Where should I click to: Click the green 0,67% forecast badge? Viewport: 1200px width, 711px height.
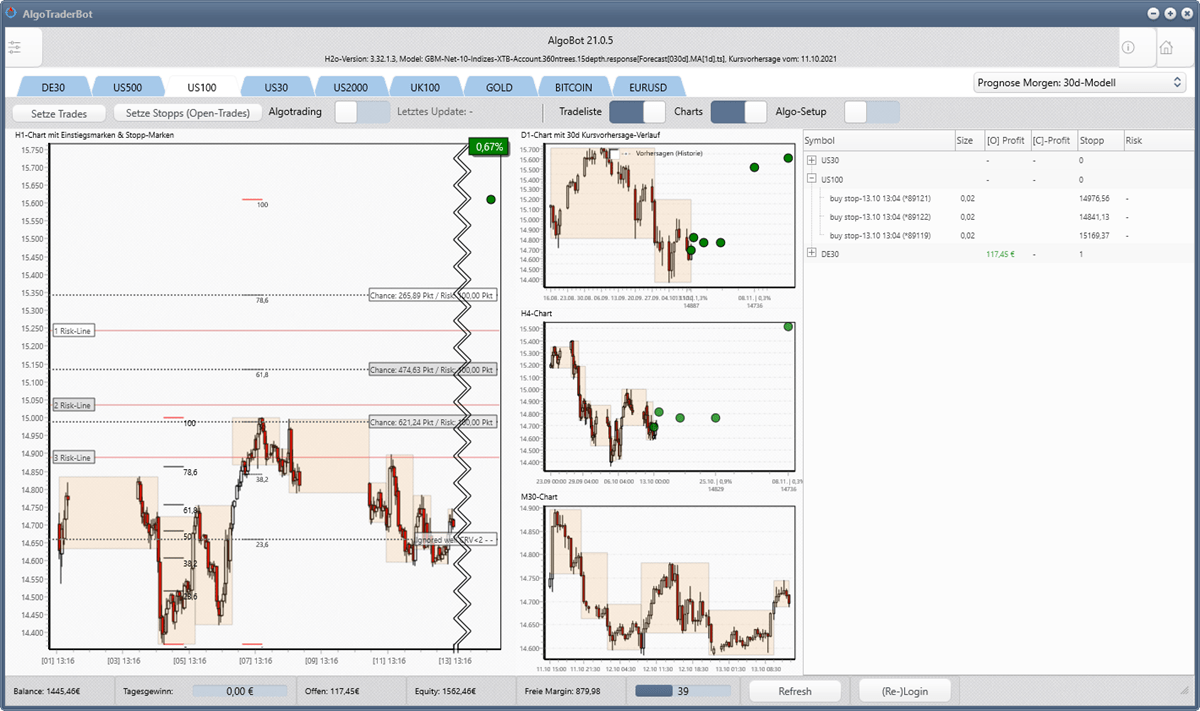click(489, 147)
